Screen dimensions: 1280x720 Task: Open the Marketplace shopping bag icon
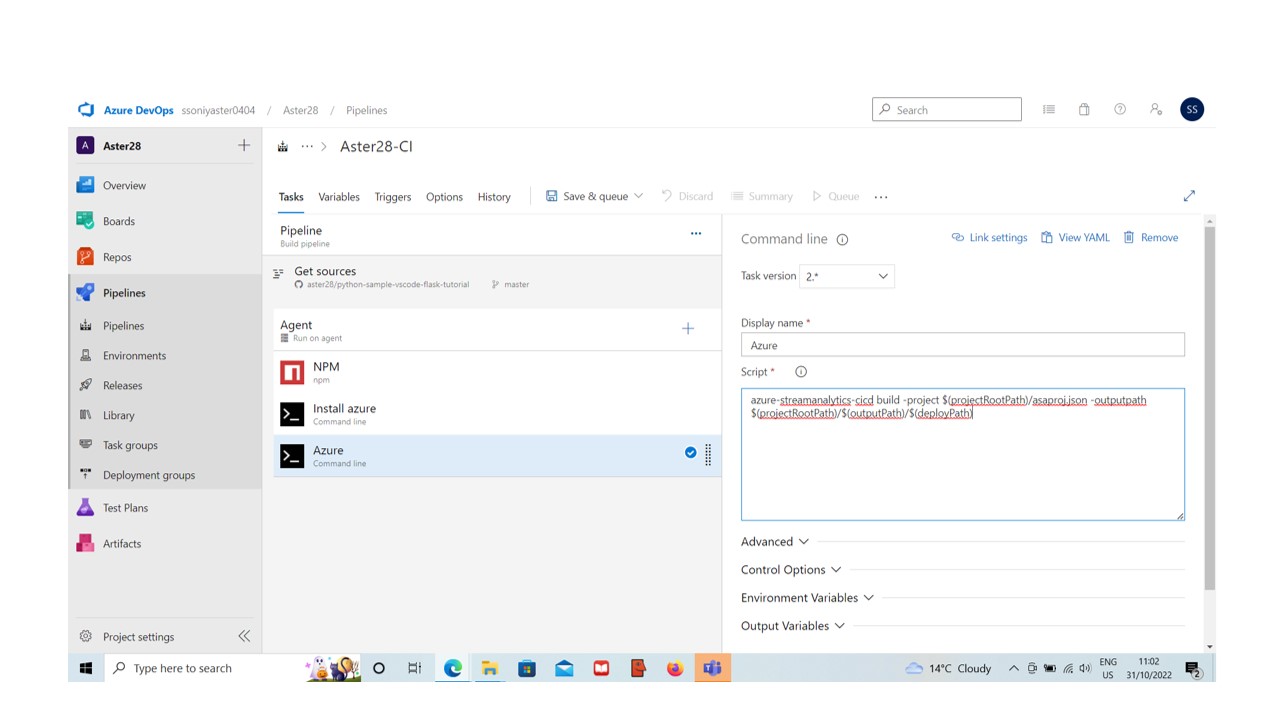tap(1084, 110)
